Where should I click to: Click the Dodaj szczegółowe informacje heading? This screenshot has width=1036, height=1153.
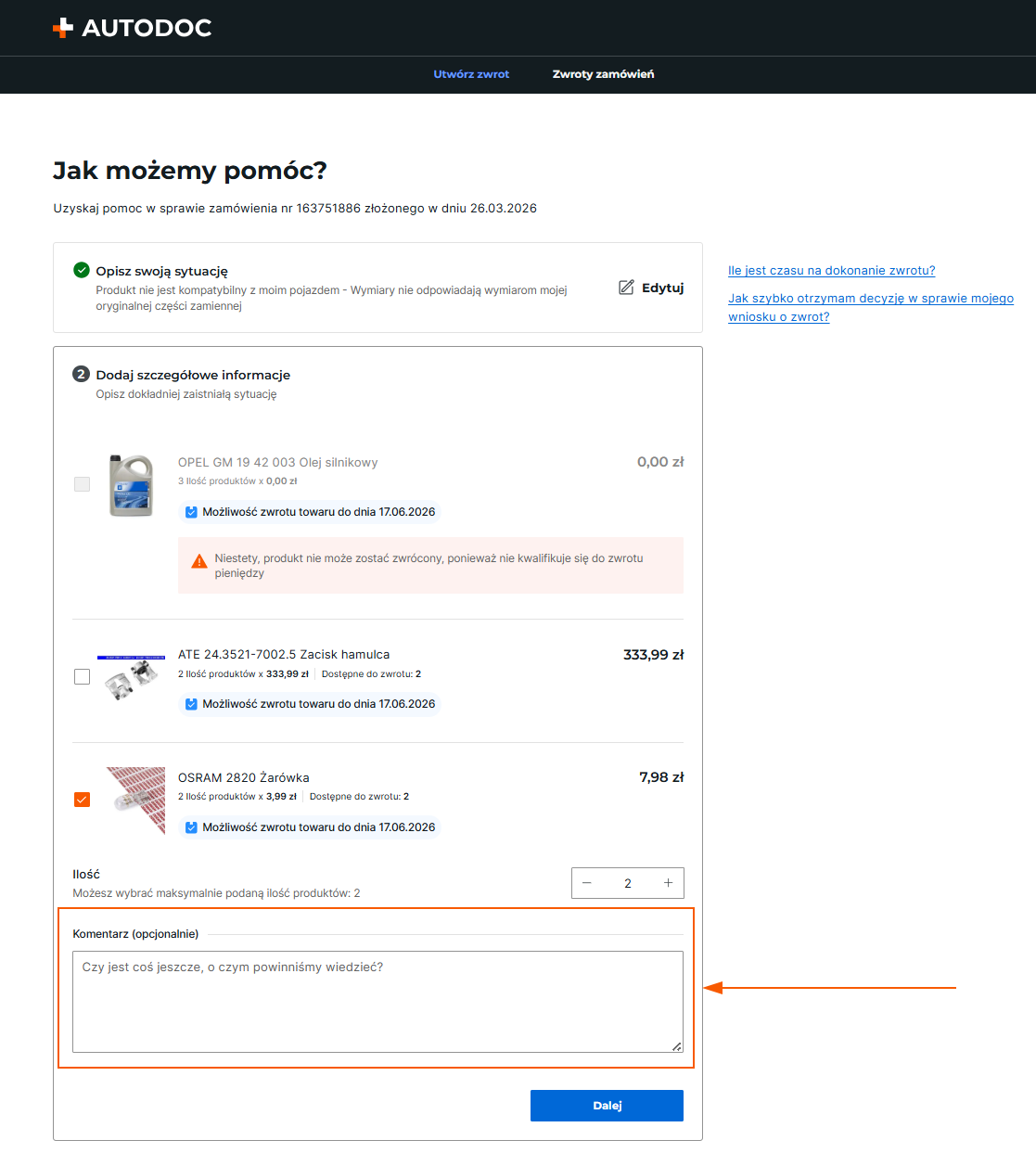(193, 375)
